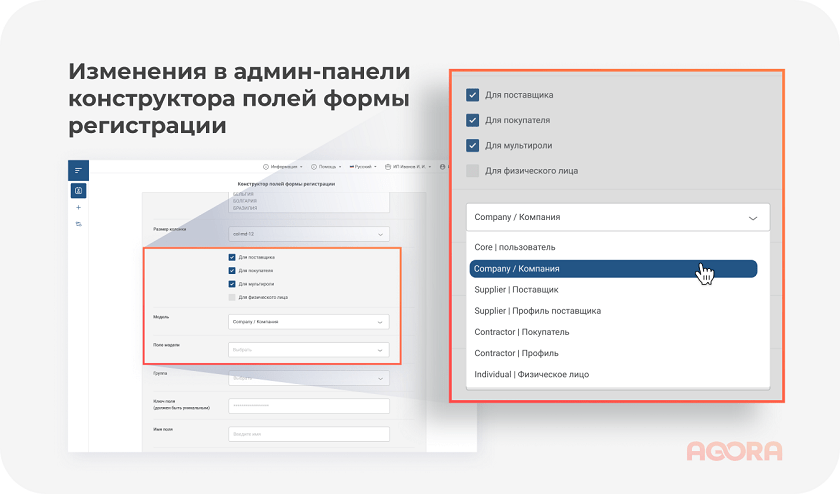Click the sidebar icon under the plus
The width and height of the screenshot is (840, 494).
(79, 224)
